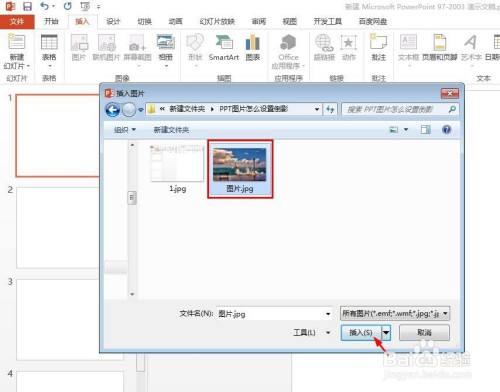Switch to the Design (设计) tab
The height and width of the screenshot is (392, 500).
[x=113, y=22]
